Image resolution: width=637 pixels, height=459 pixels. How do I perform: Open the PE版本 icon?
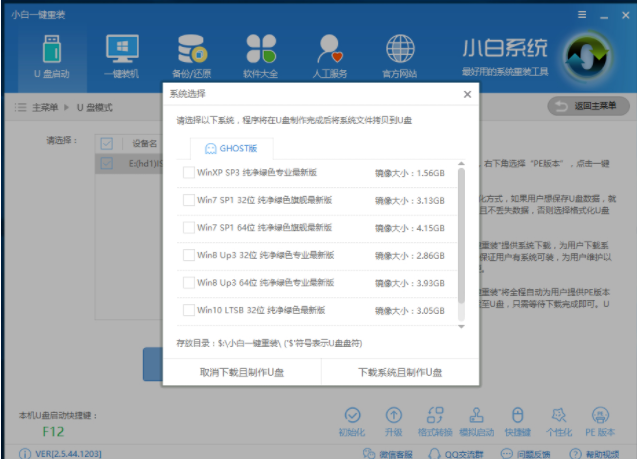pyautogui.click(x=600, y=415)
